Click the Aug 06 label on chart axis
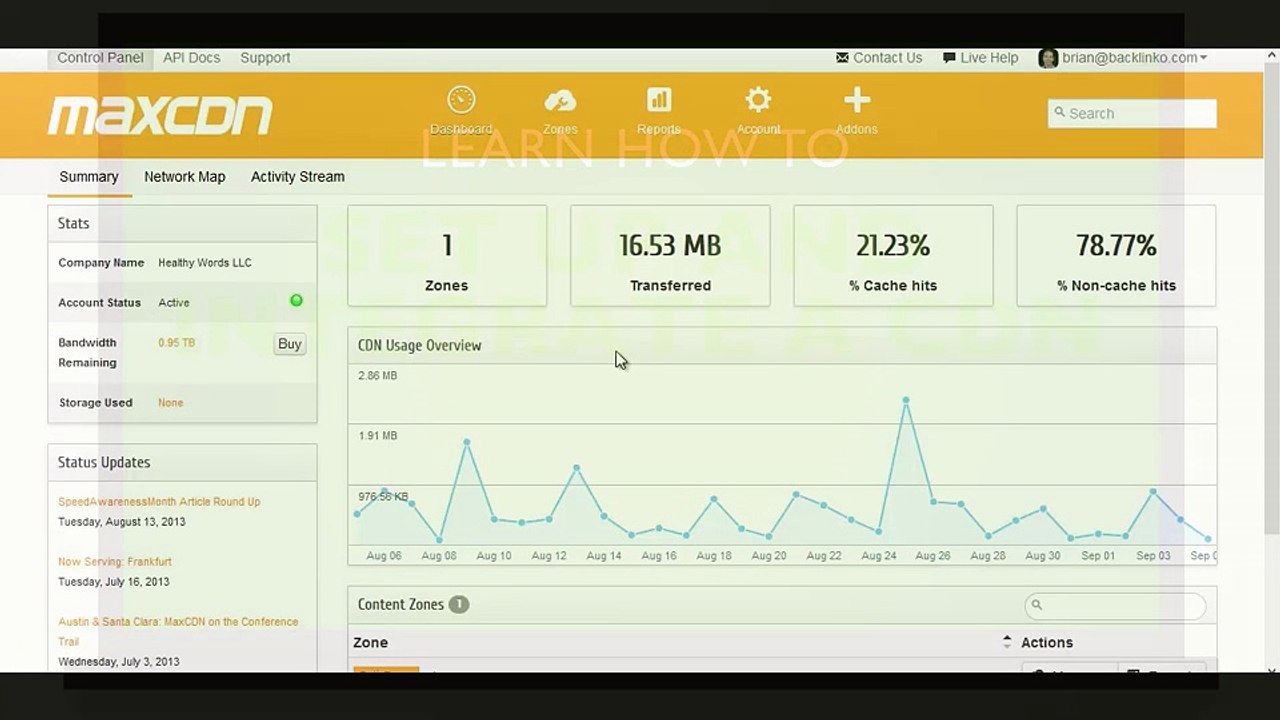 [x=384, y=556]
